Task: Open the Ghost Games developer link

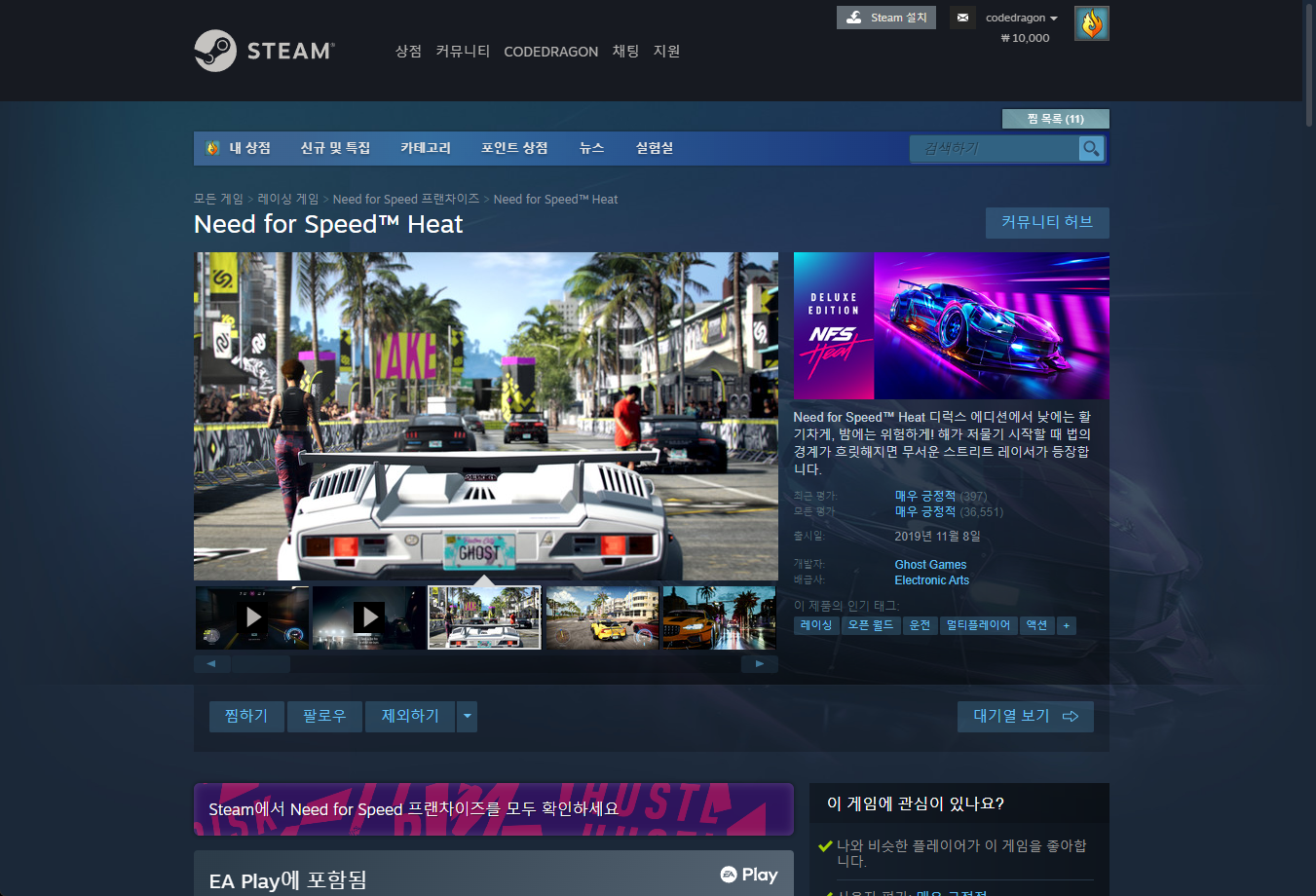Action: coord(930,565)
